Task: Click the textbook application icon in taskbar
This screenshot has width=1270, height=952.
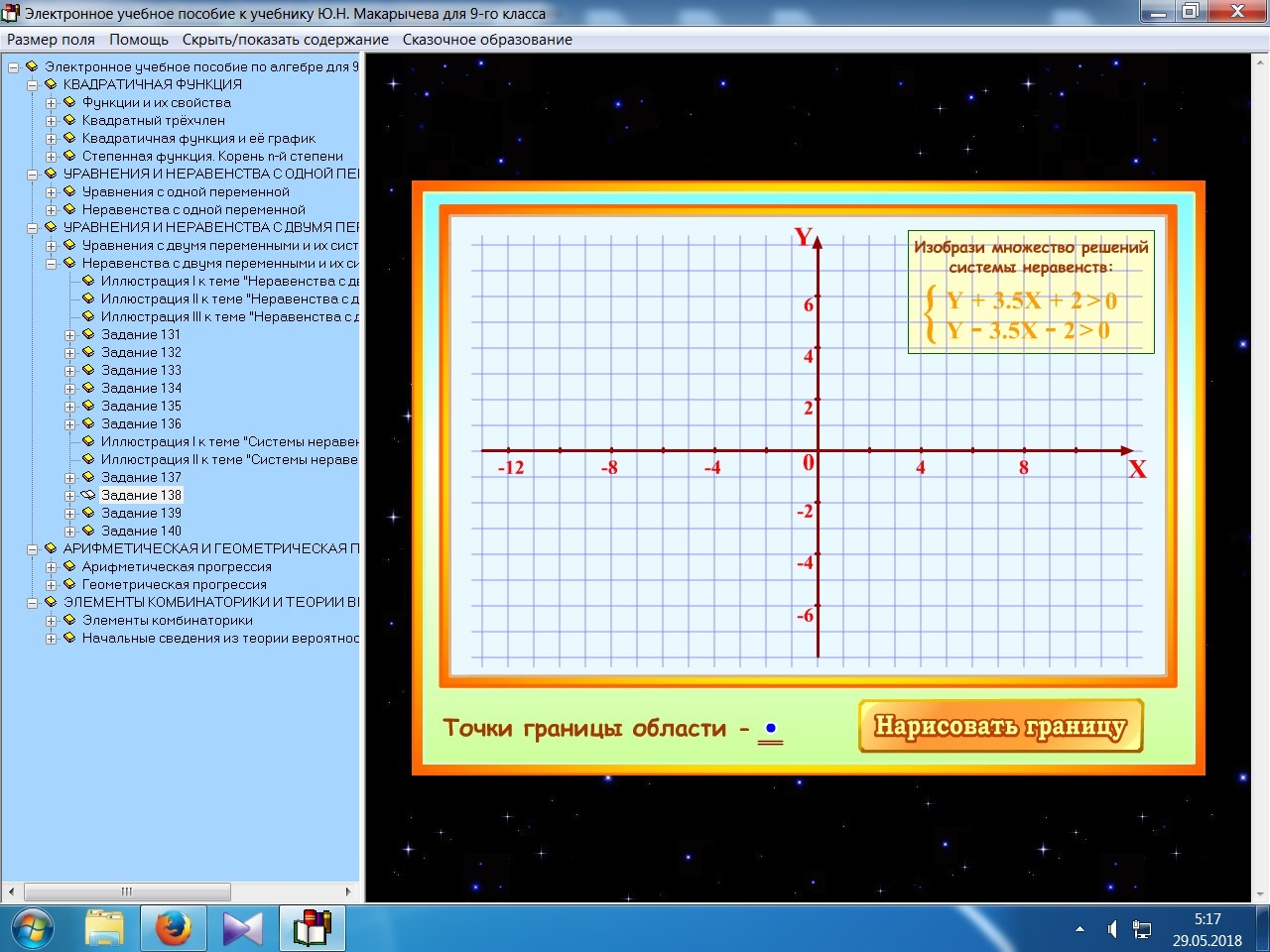Action: pos(312,929)
